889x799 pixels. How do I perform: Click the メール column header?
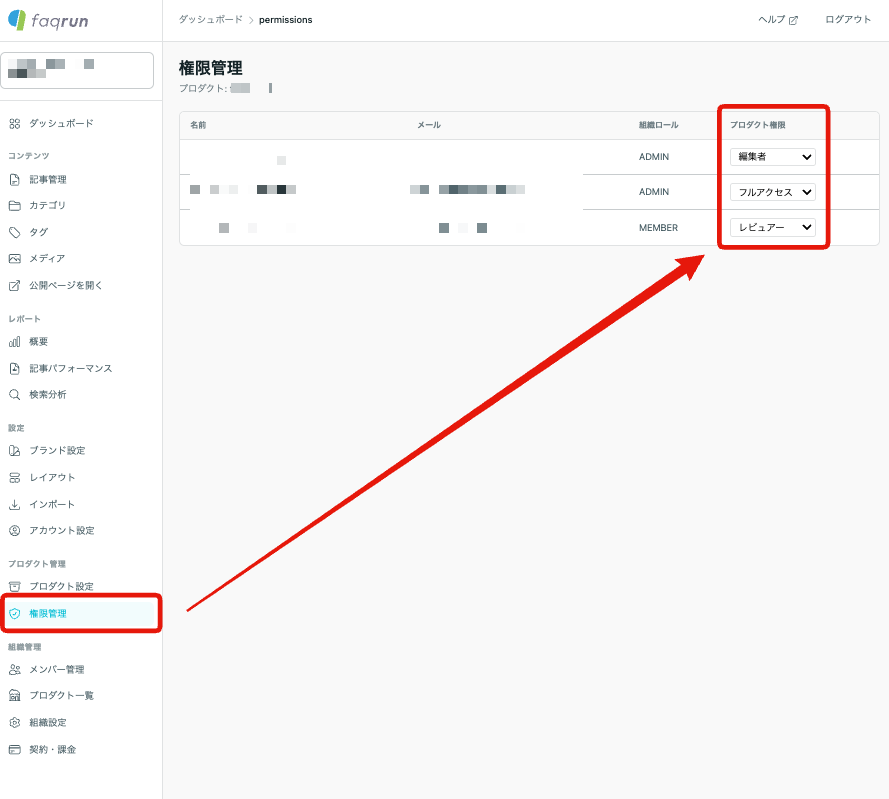pos(429,125)
